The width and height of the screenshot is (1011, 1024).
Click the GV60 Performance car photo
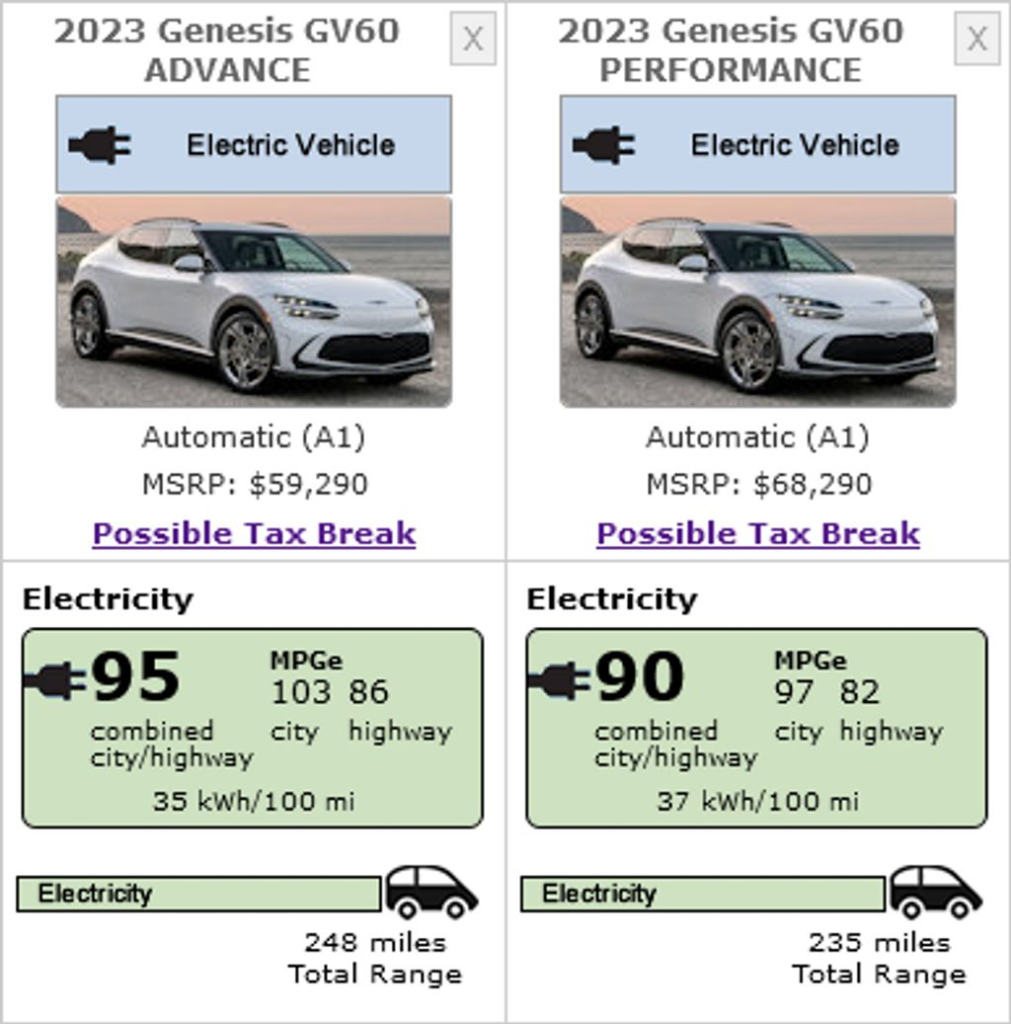pos(758,302)
